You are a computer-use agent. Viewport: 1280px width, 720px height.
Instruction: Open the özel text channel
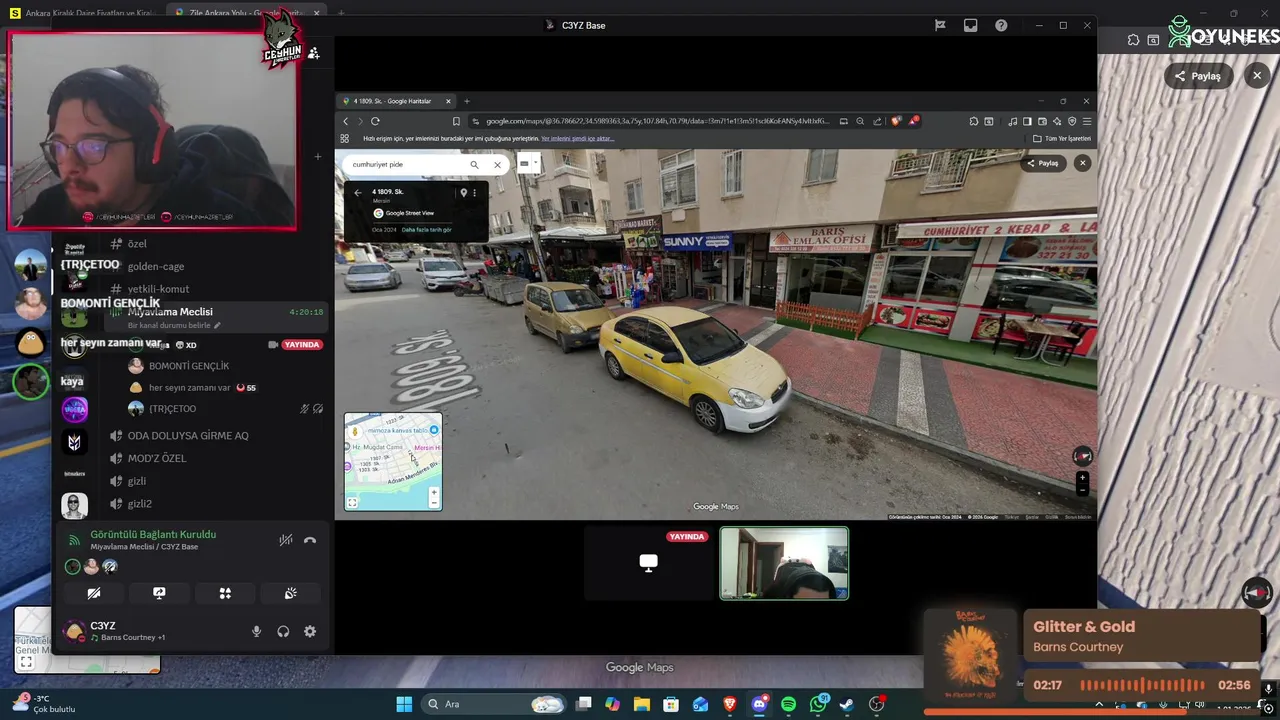[x=138, y=244]
